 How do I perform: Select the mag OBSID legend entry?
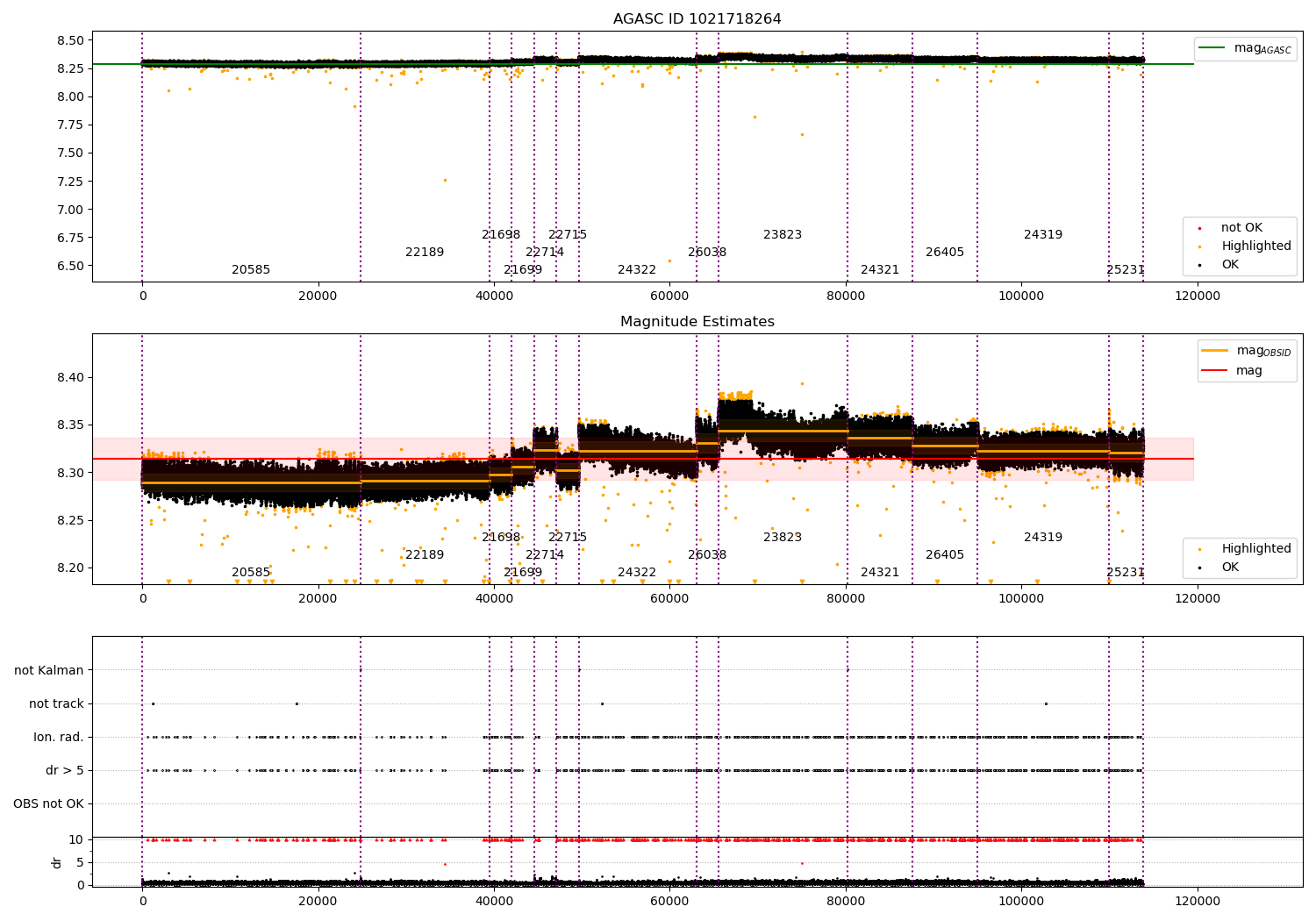[x=1246, y=351]
